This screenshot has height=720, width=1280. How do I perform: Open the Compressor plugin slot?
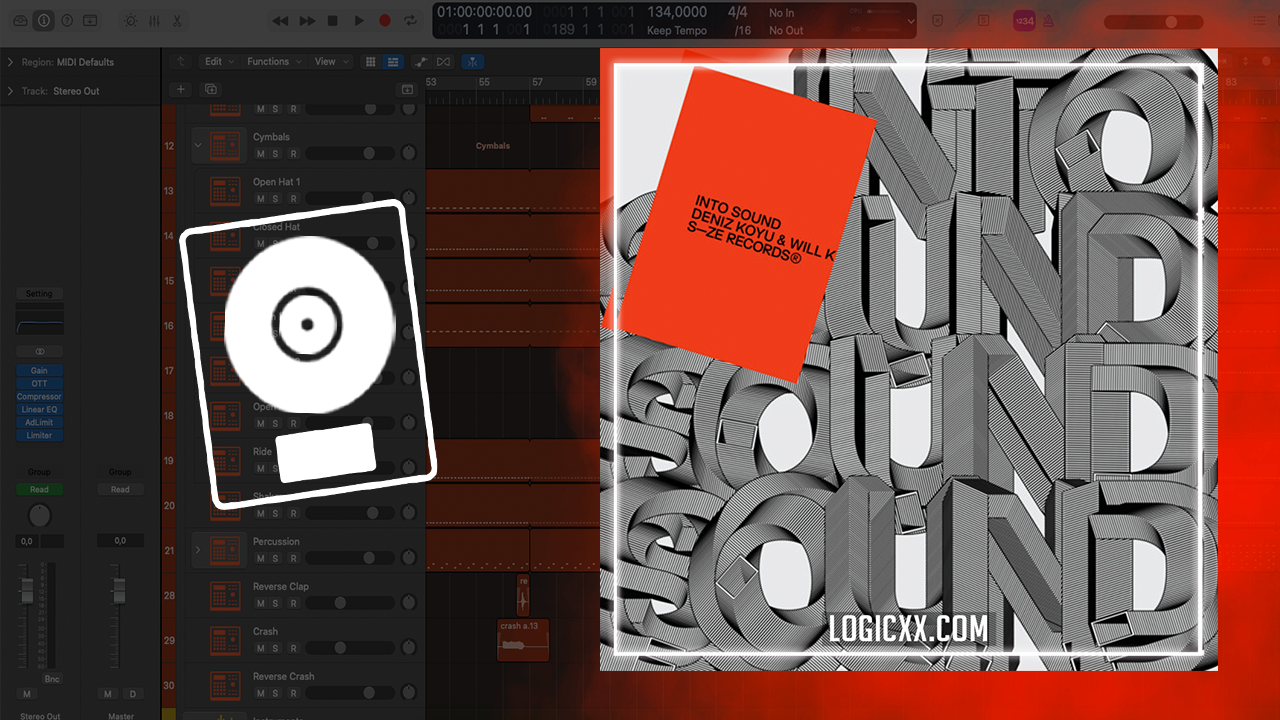[x=40, y=397]
